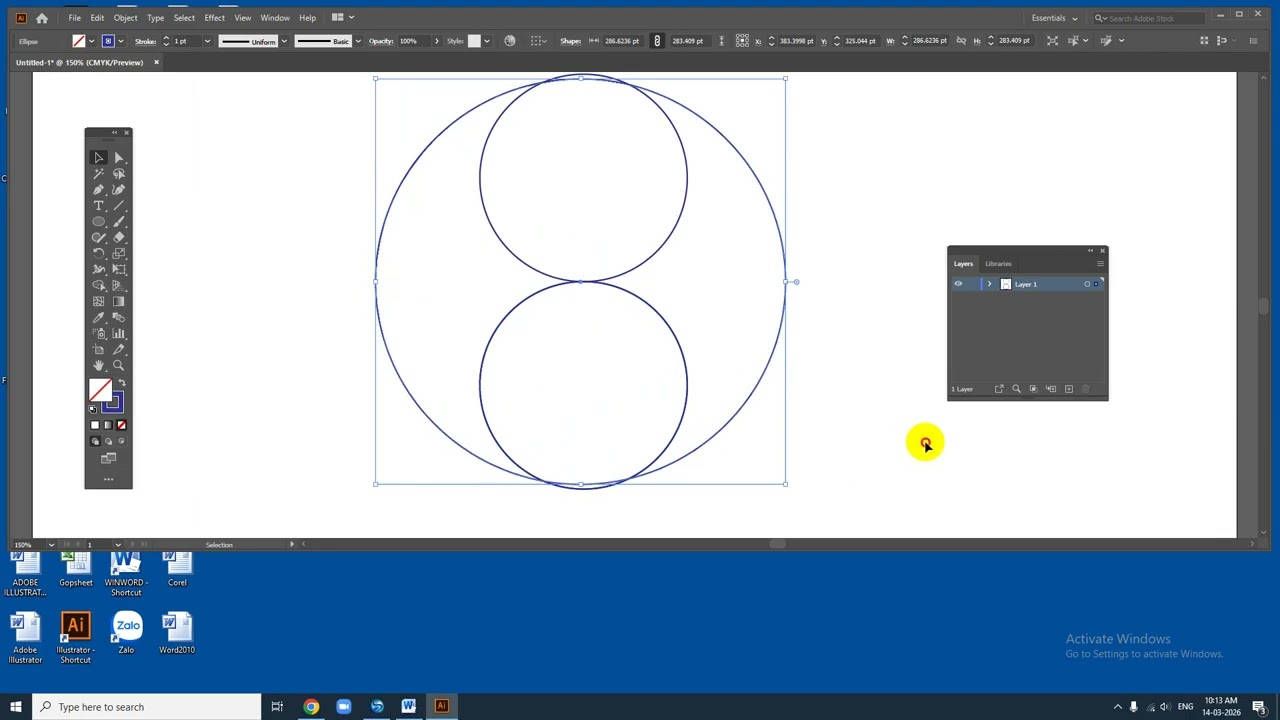Screen dimensions: 1280x720
Task: Expand Layer 1 disclosure arrow
Action: 989,284
